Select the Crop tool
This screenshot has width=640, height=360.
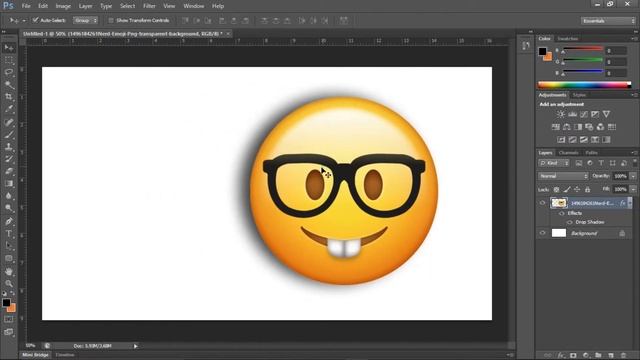(9, 97)
